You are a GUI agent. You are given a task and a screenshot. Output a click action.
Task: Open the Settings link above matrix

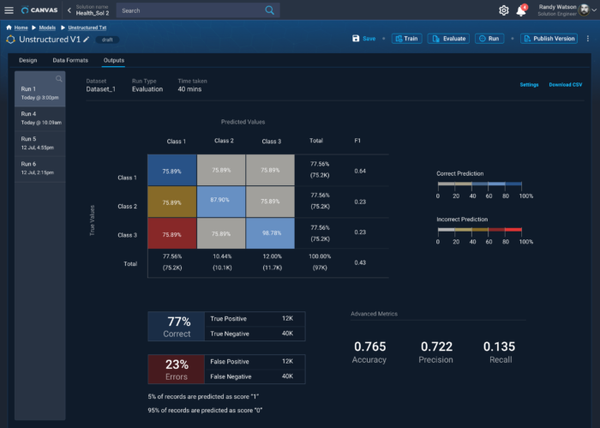point(529,85)
